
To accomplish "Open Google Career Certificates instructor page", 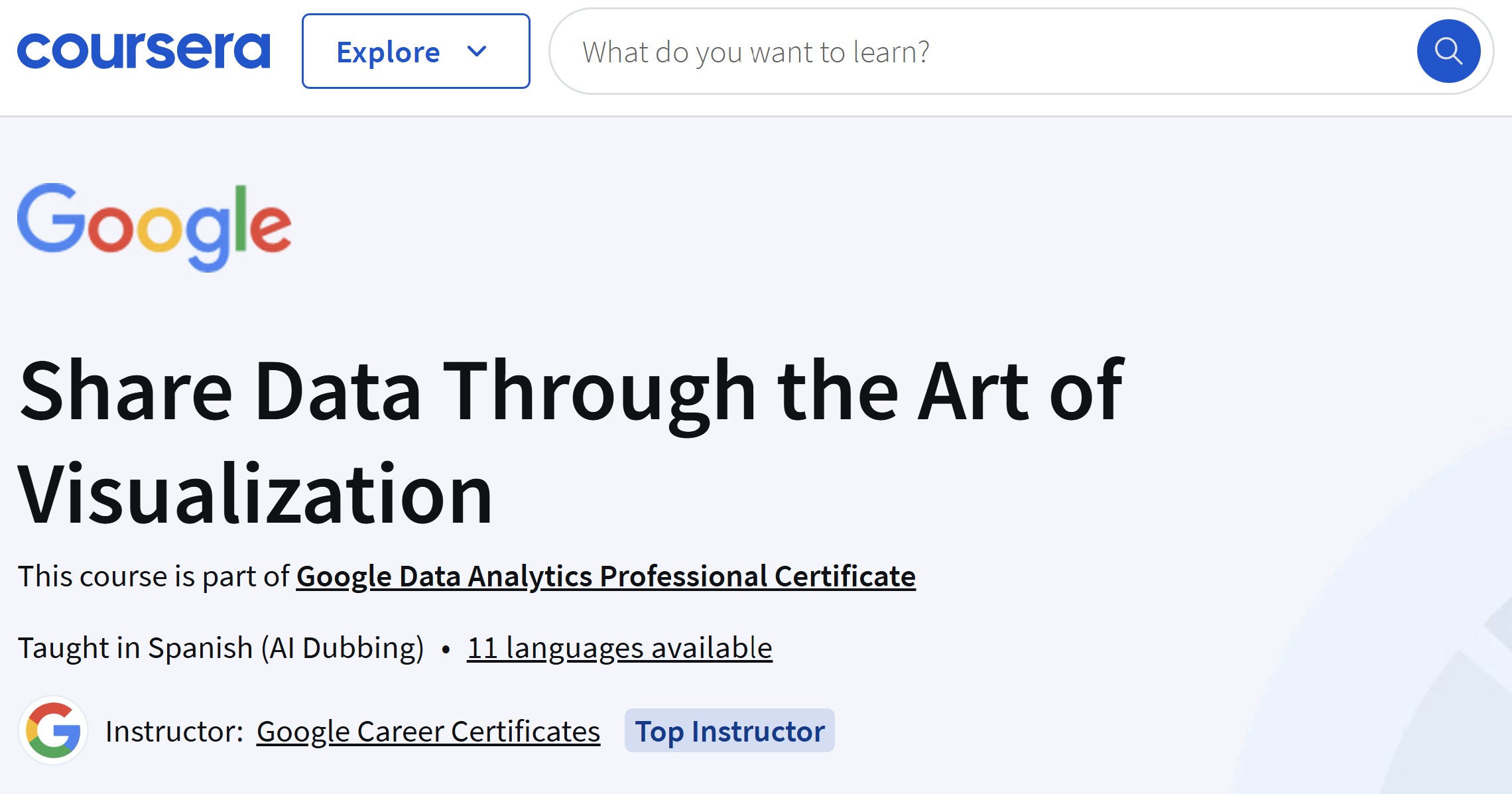I will (428, 731).
